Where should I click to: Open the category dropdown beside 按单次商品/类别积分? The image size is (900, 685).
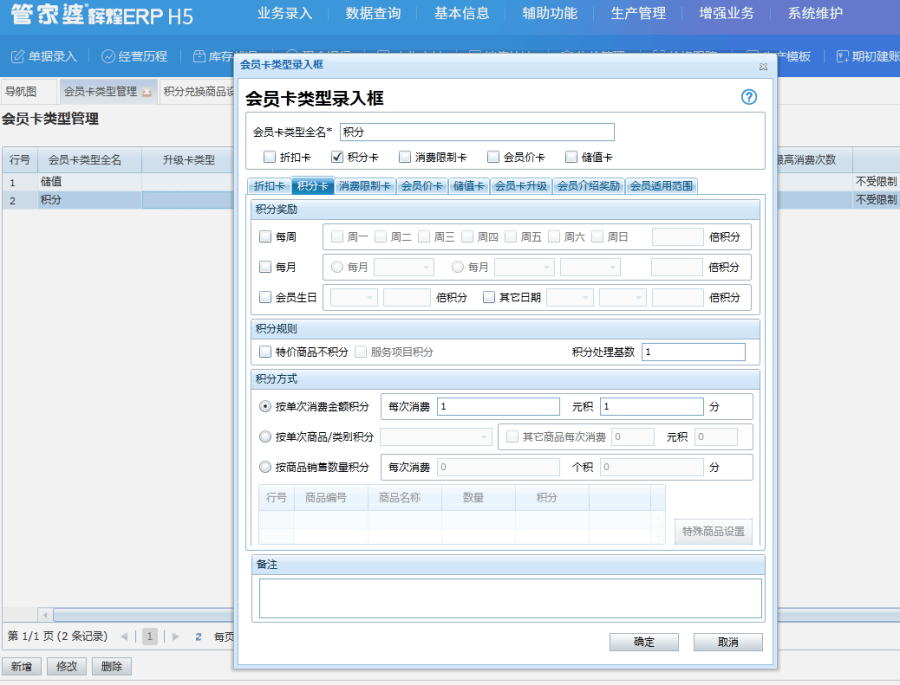(435, 437)
